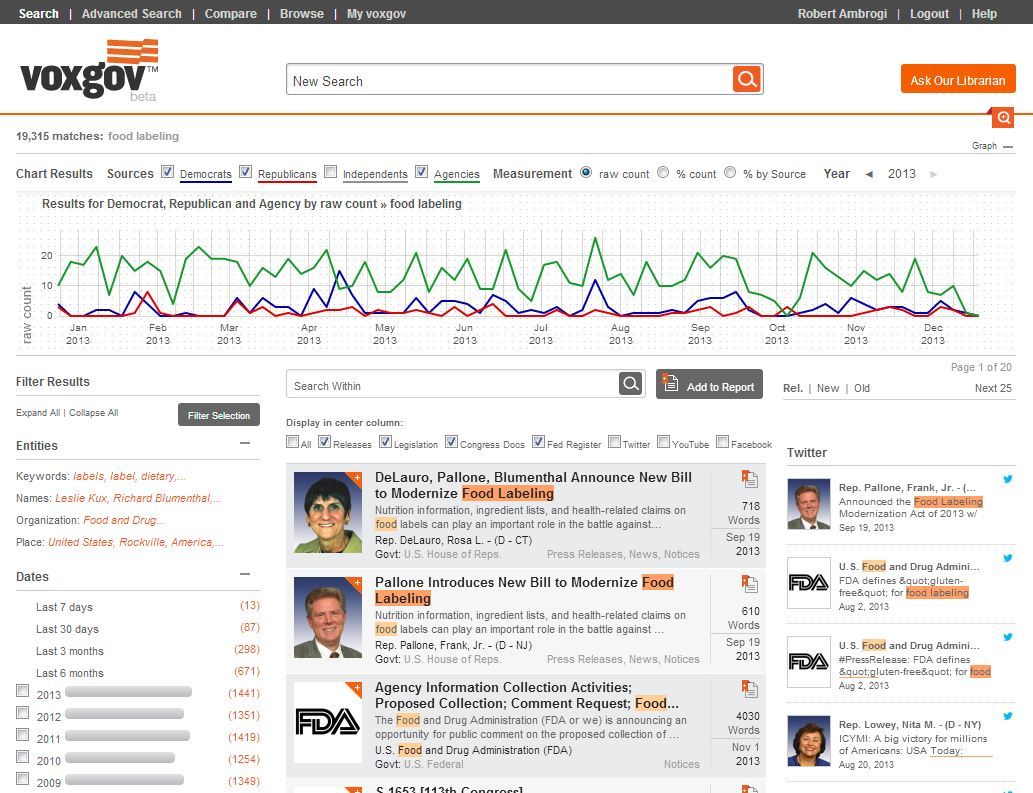Click Twitter bird icon on Rep. Lowey tweet
Screen dimensions: 1033x793
(x=1008, y=716)
